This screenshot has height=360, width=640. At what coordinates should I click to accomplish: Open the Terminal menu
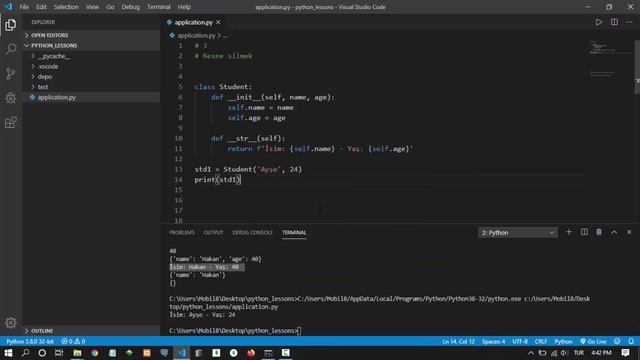[159, 7]
